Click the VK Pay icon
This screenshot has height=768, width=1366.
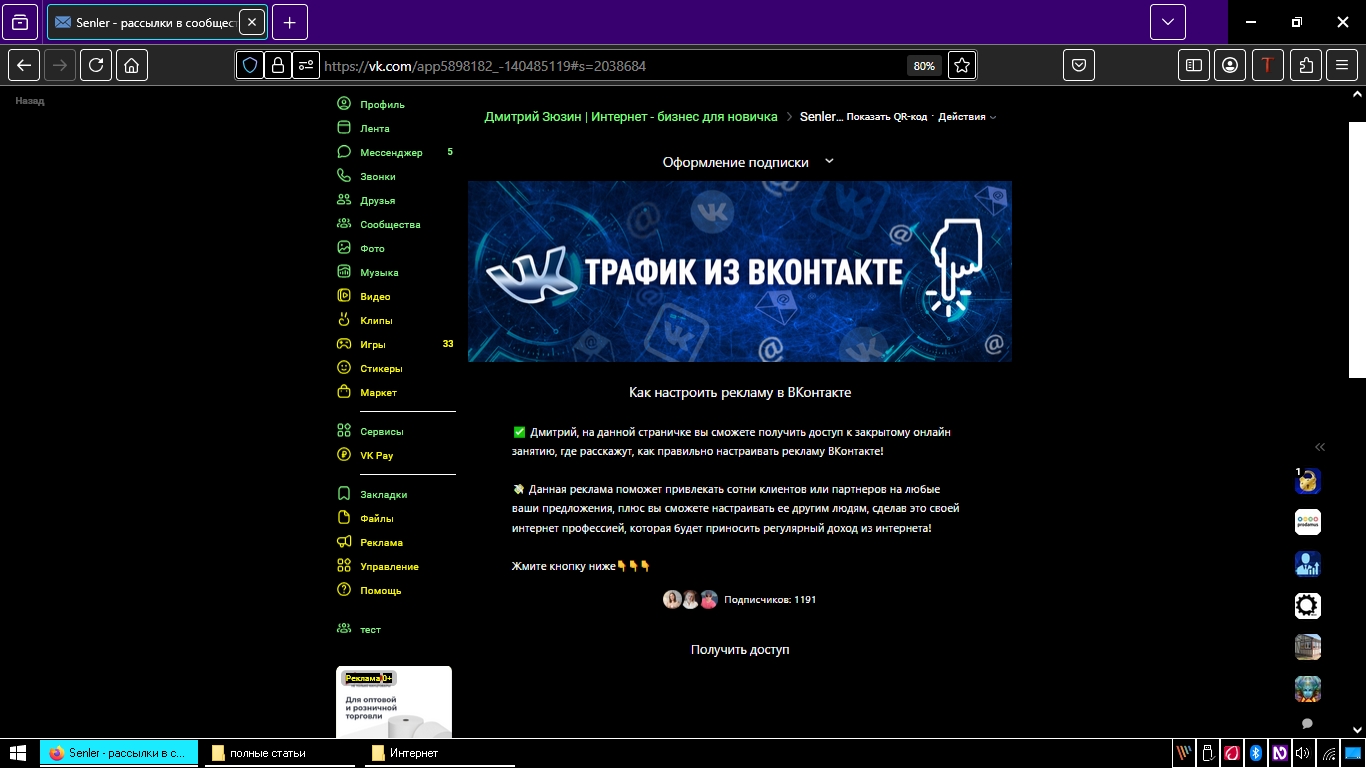click(344, 455)
